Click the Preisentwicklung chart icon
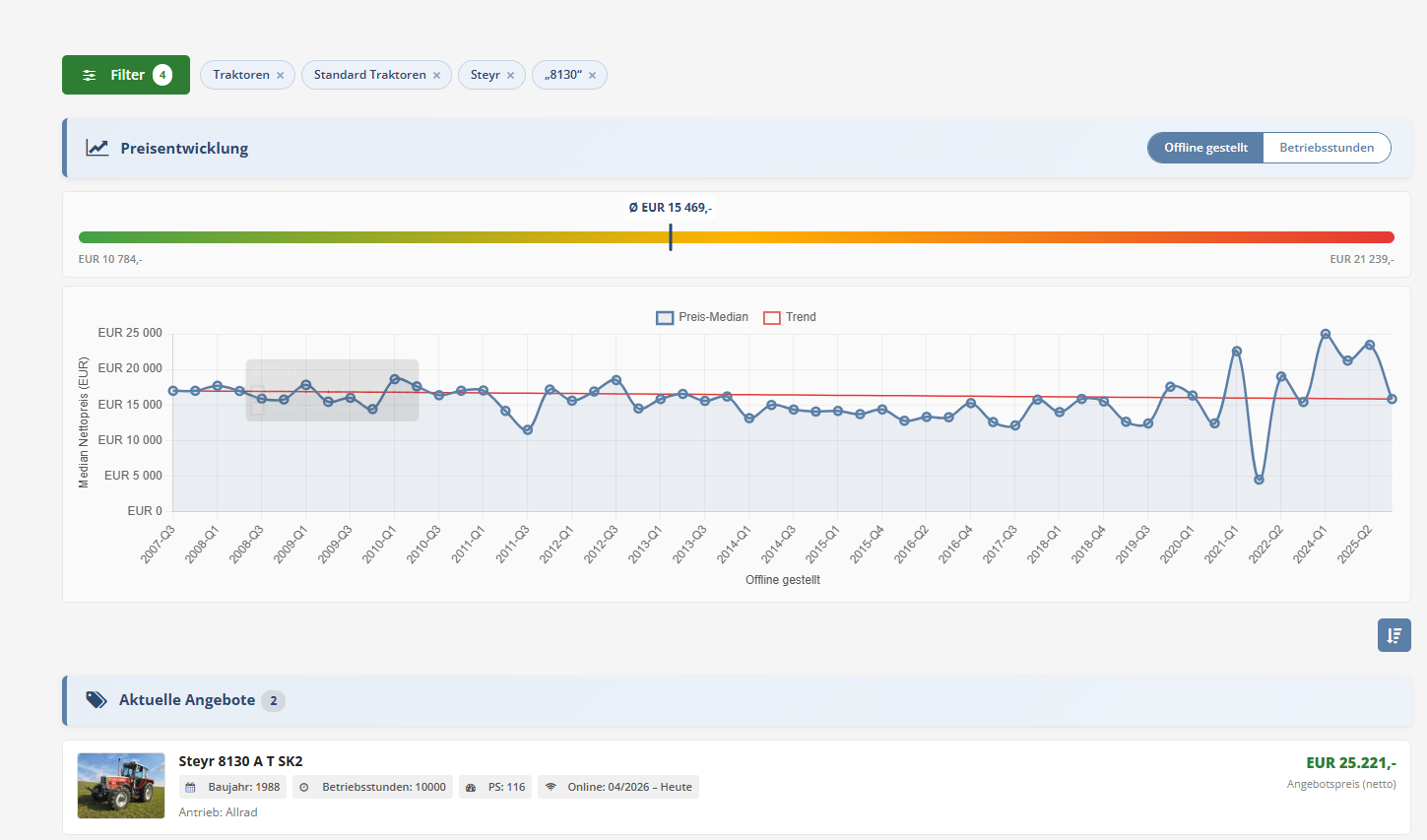Viewport: 1427px width, 840px height. (97, 148)
